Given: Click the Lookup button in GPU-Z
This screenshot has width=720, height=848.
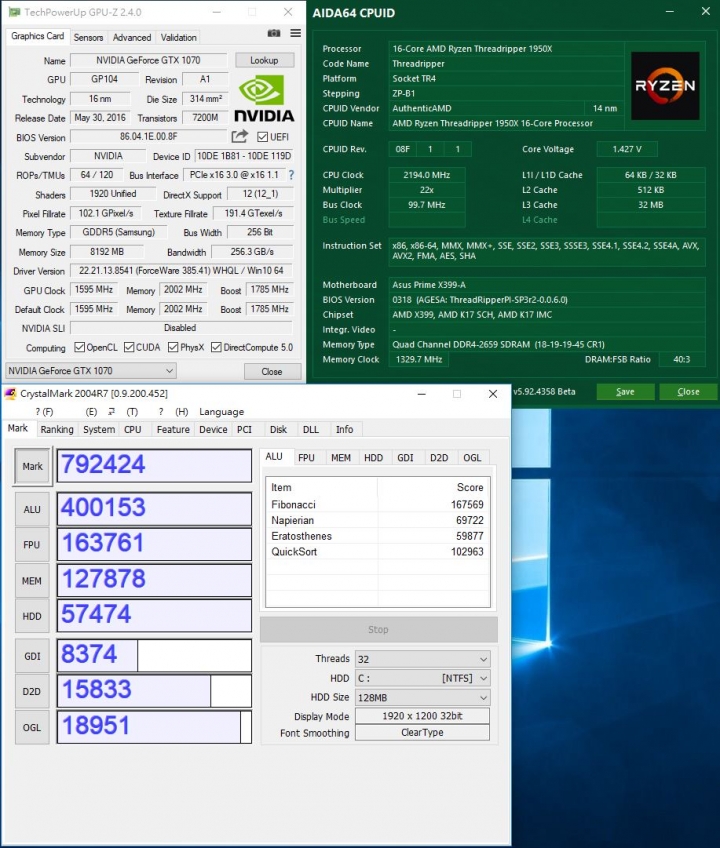Looking at the screenshot, I should click(x=264, y=60).
